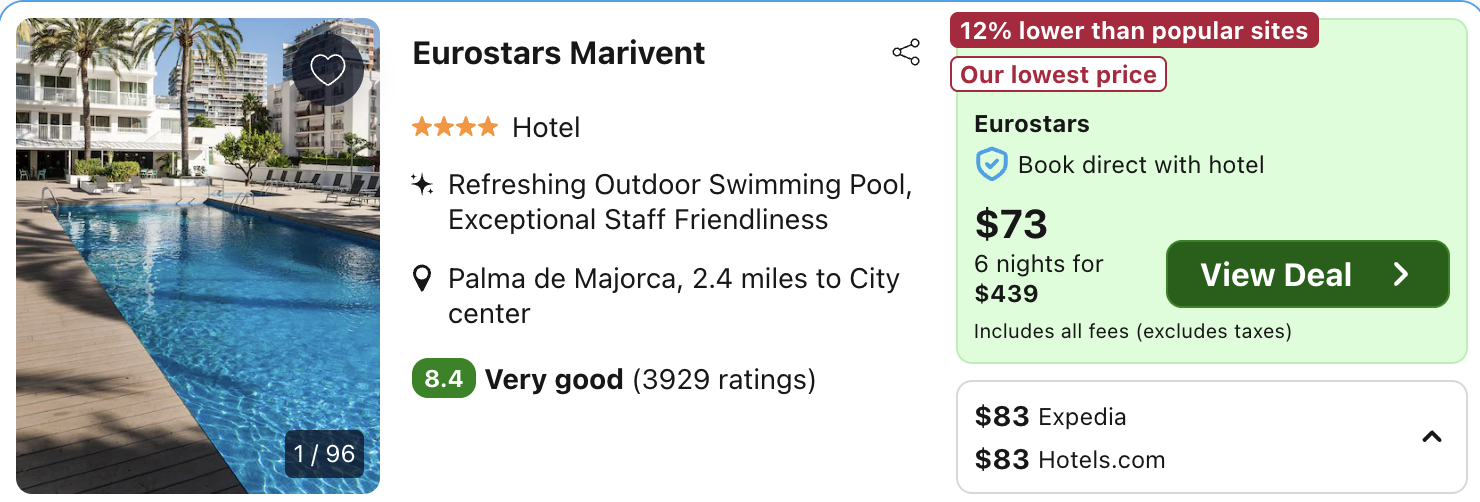Click the 12% lower than popular sites badge
The height and width of the screenshot is (502, 1480).
pos(1134,31)
